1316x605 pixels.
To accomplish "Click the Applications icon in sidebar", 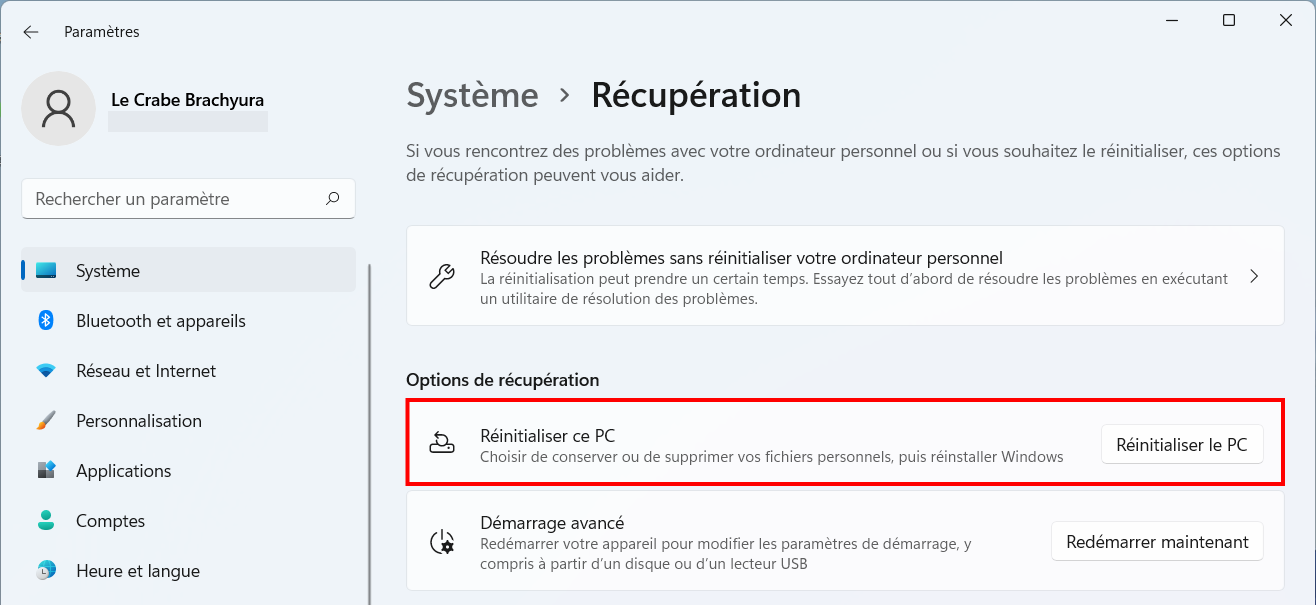I will click(46, 470).
